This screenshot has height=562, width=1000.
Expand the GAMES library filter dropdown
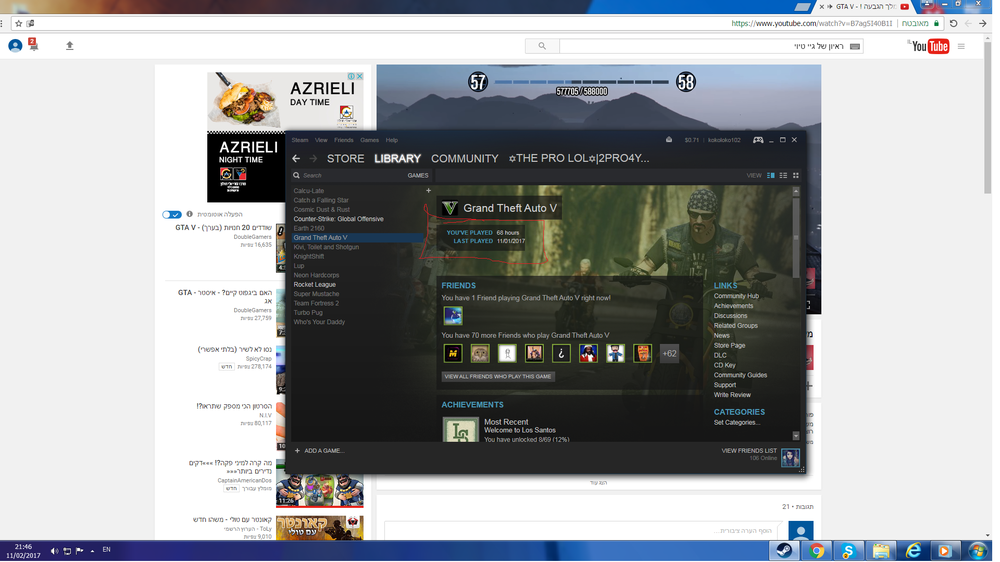click(418, 175)
